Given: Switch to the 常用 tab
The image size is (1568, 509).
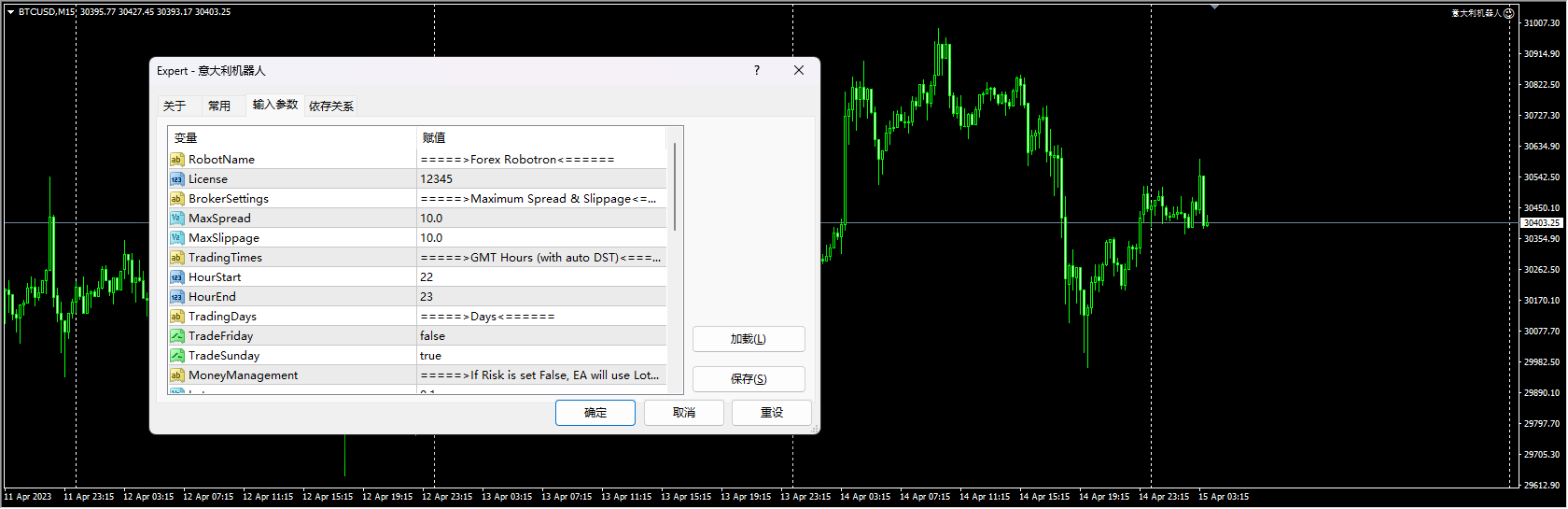Looking at the screenshot, I should pyautogui.click(x=219, y=106).
